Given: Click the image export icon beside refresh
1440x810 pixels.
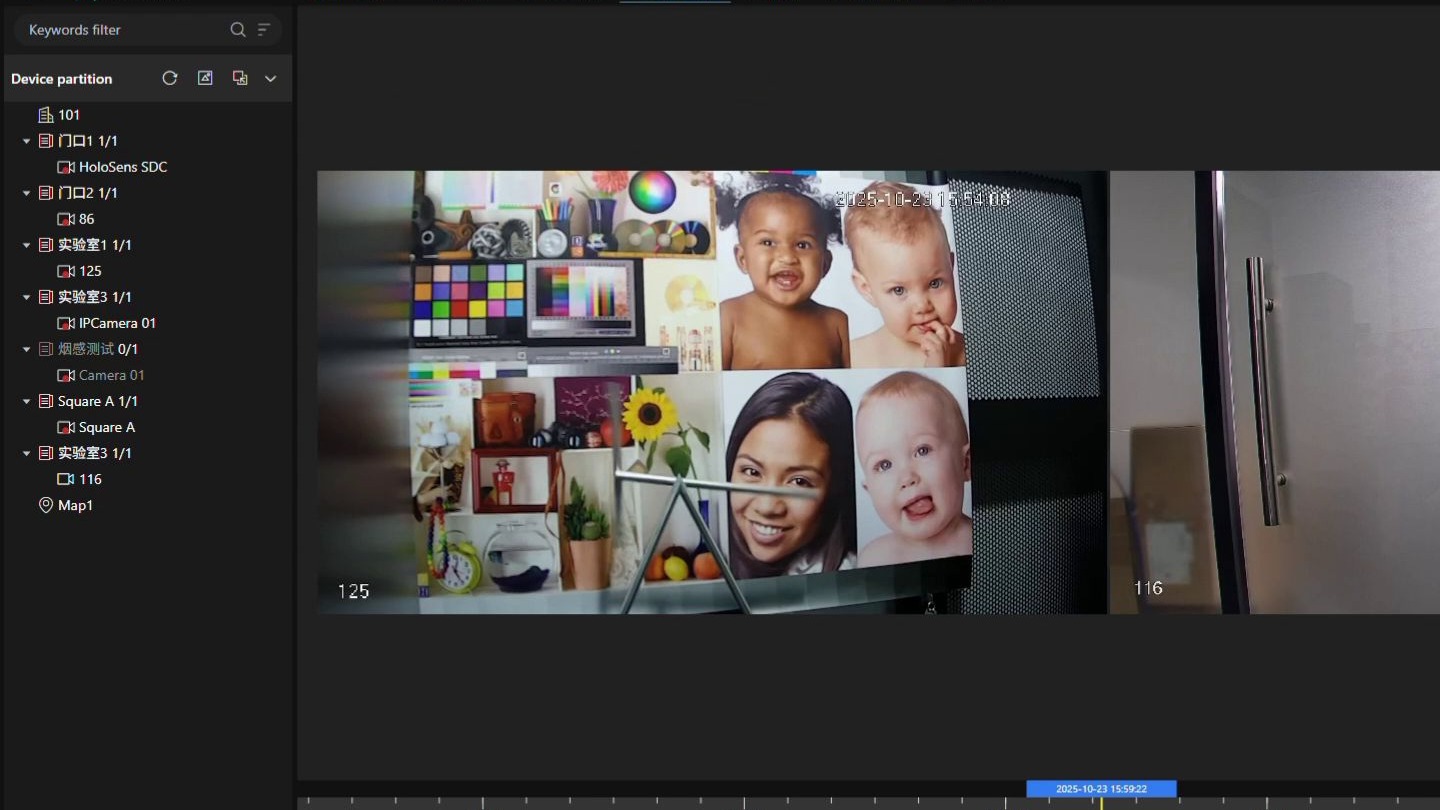Looking at the screenshot, I should [x=205, y=78].
